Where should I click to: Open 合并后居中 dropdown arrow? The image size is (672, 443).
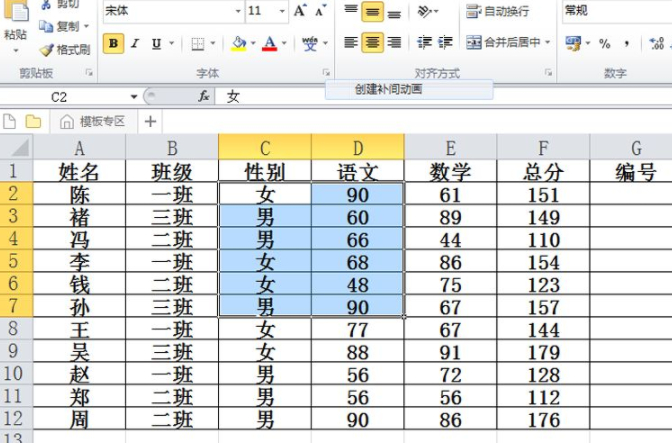coord(547,42)
